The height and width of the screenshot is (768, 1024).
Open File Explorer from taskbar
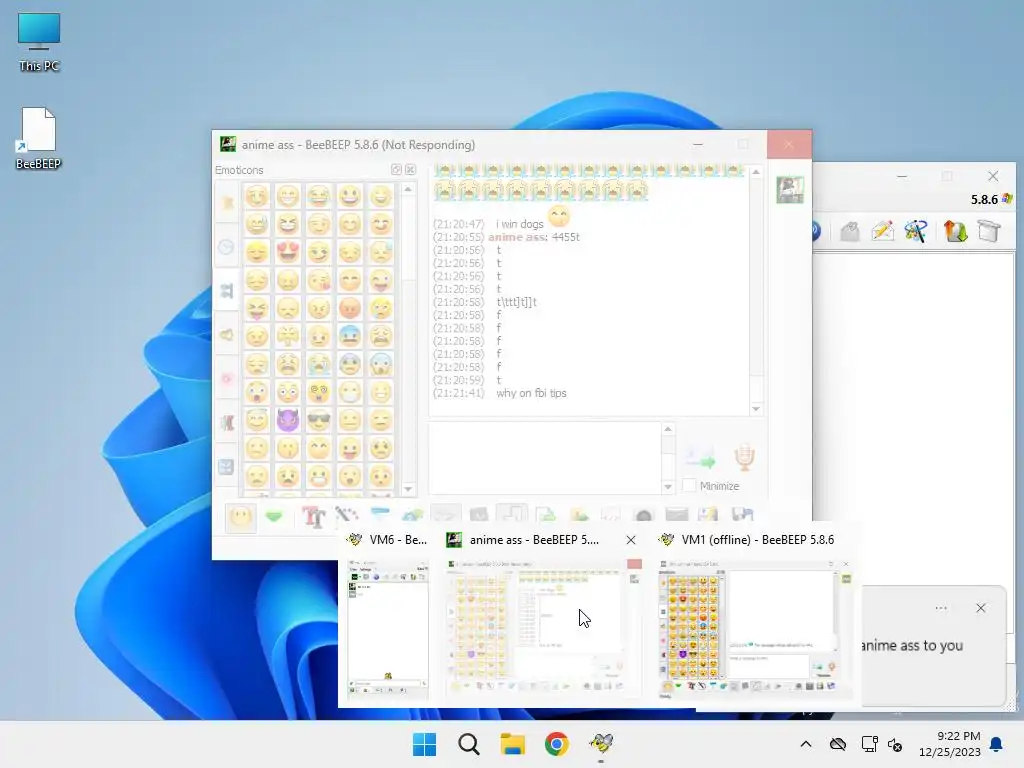coord(513,744)
